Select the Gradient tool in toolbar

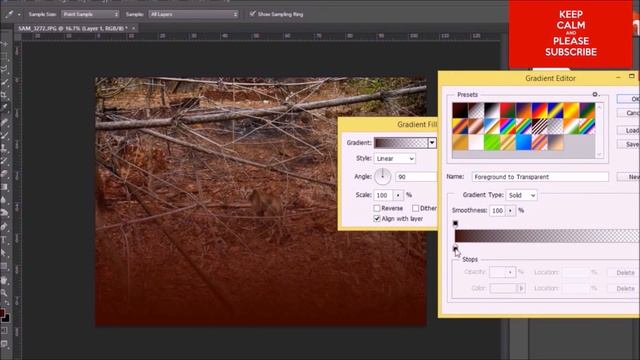4,187
